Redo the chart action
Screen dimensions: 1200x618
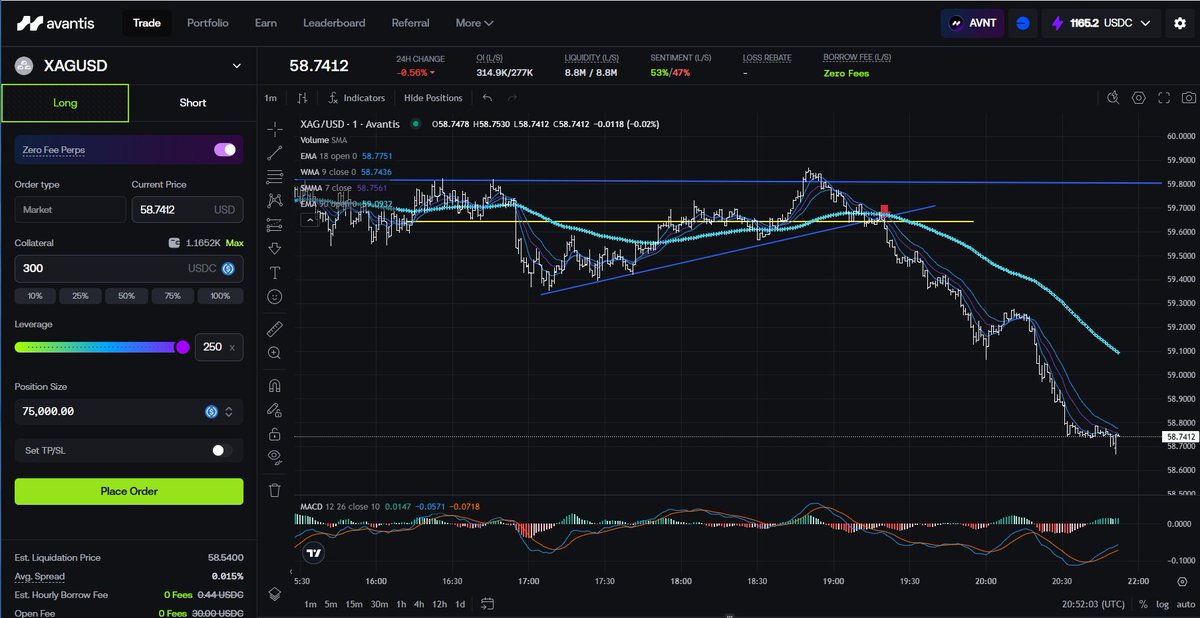click(x=512, y=98)
